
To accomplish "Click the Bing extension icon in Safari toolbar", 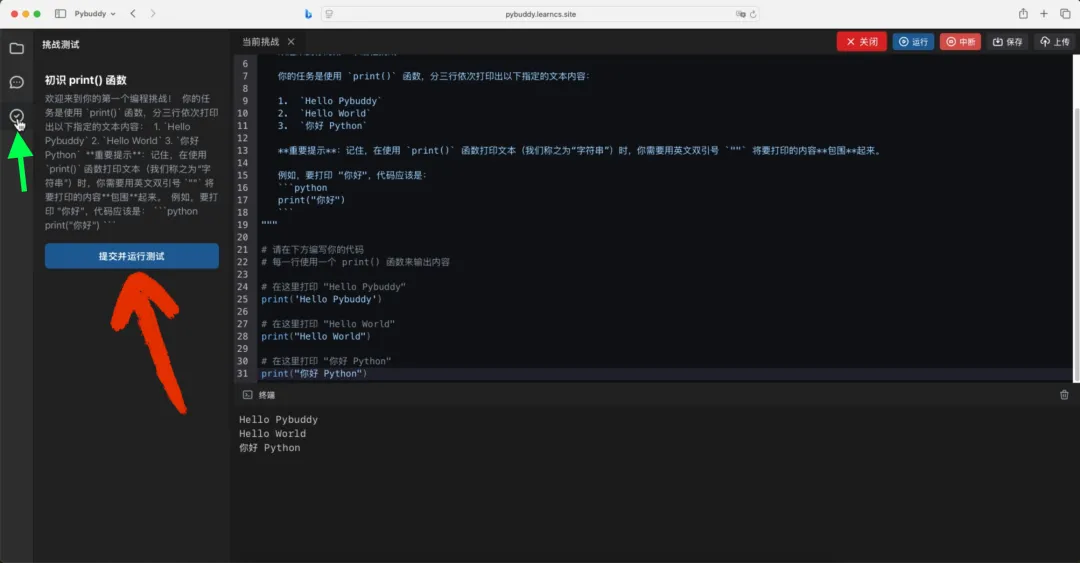I will coord(308,14).
